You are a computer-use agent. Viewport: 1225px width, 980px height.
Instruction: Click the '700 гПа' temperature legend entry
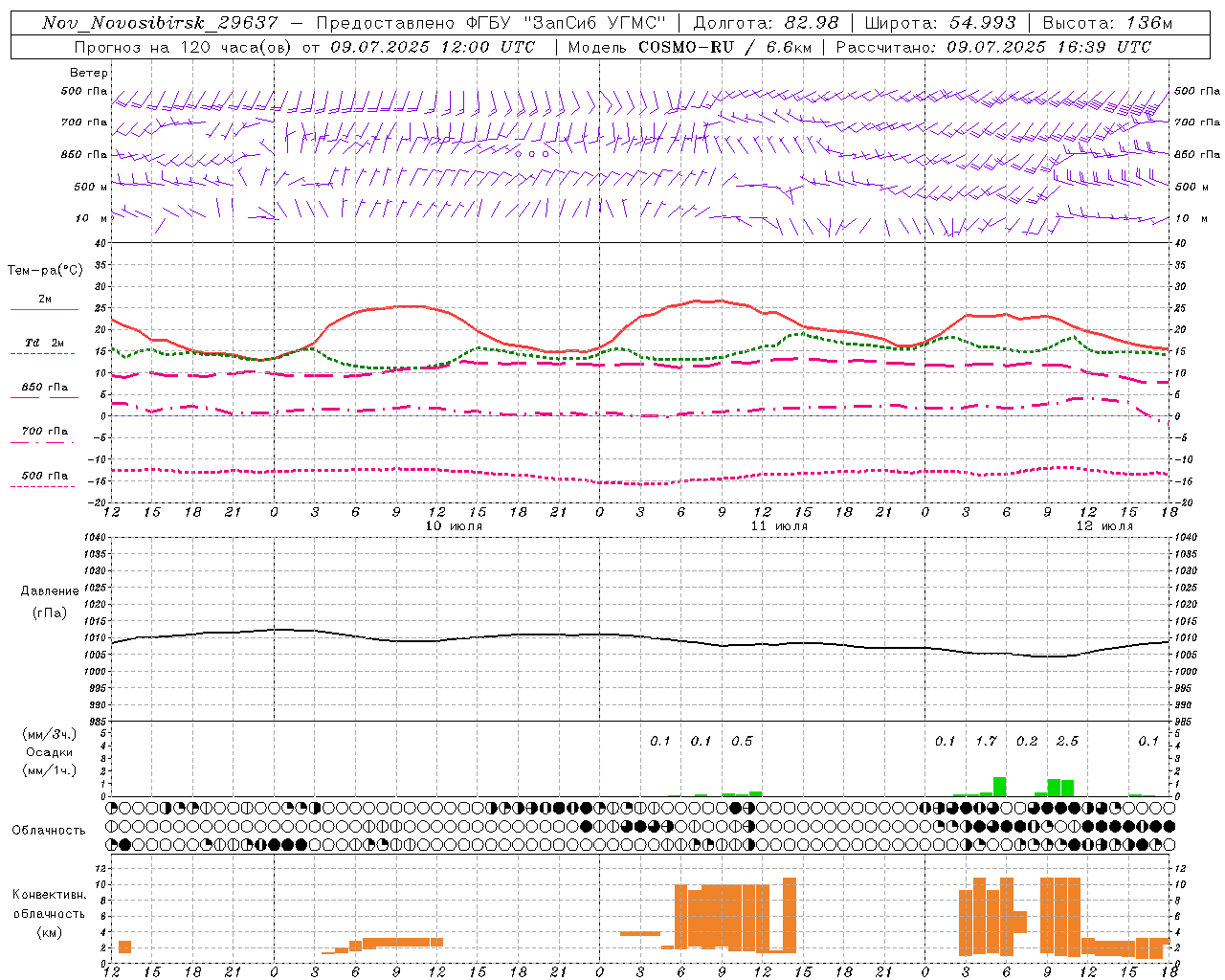coord(45,432)
